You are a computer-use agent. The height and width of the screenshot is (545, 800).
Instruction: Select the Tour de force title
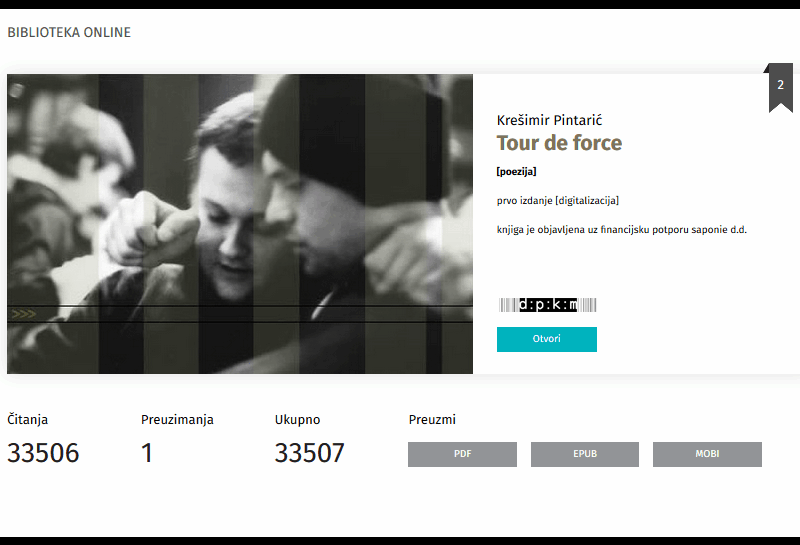point(559,143)
